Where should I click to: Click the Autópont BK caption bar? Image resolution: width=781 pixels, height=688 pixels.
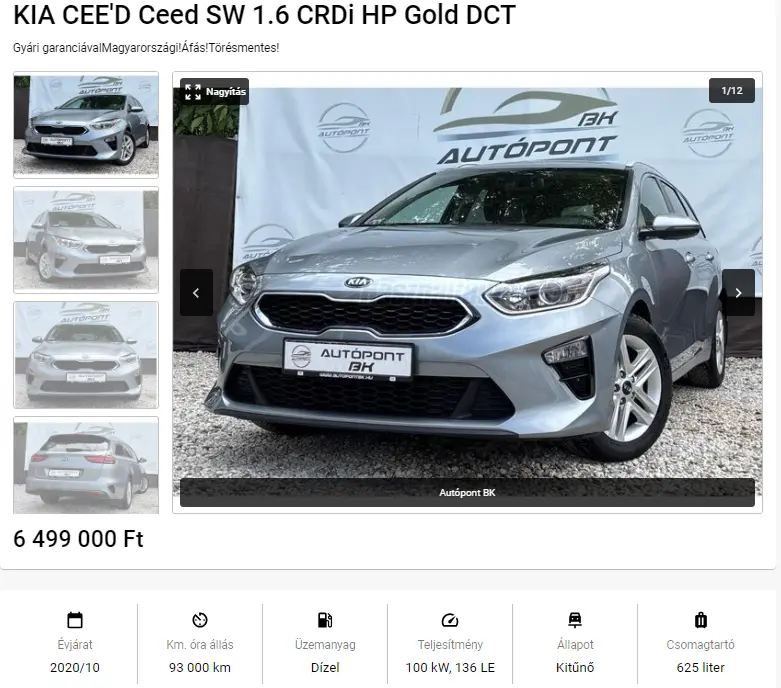tap(467, 492)
